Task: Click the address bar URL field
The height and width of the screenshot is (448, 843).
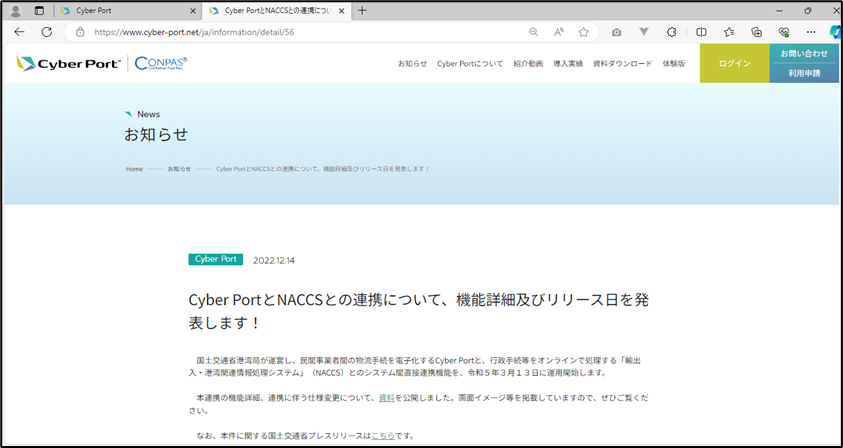Action: click(300, 32)
